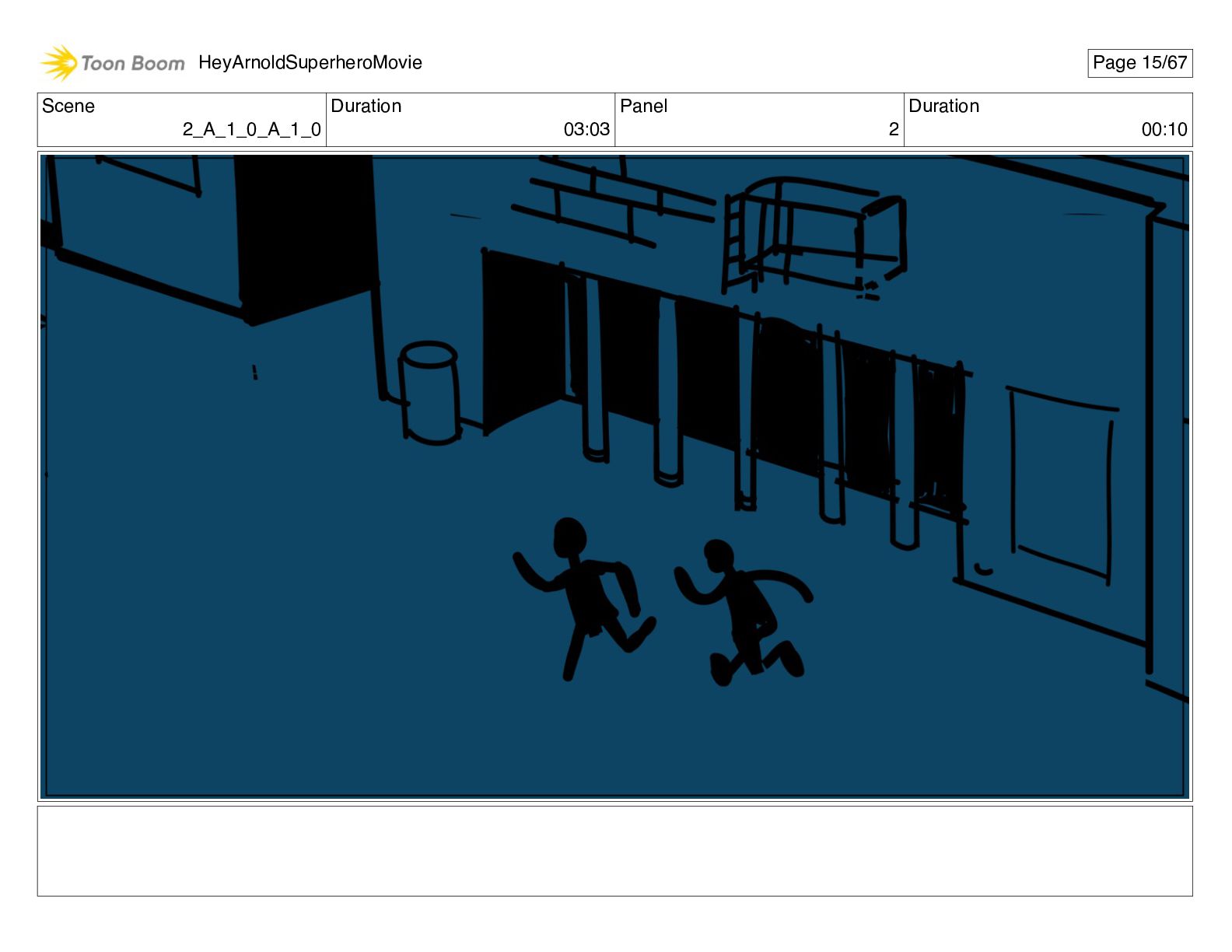Select scene name 2_A_1_0_A_1_0
This screenshot has height=952, width=1232.
(252, 129)
